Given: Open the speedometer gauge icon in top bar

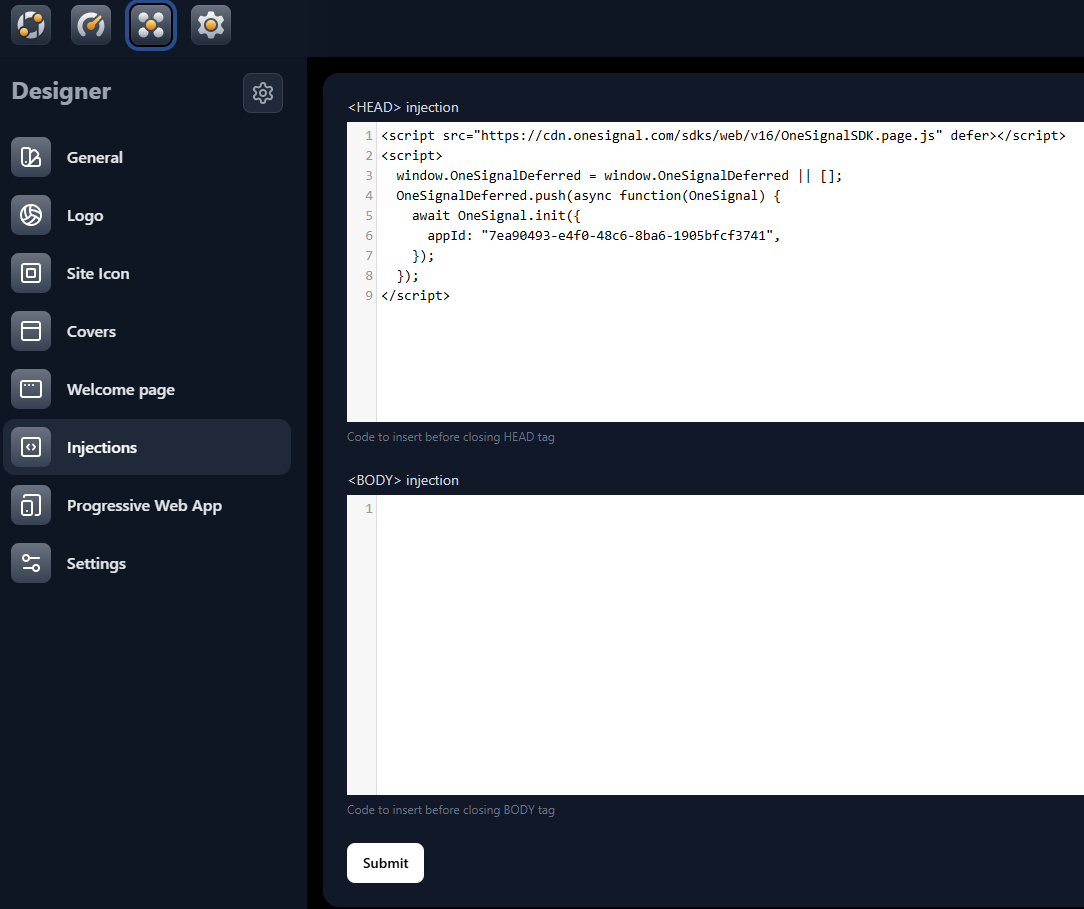Looking at the screenshot, I should 91,25.
